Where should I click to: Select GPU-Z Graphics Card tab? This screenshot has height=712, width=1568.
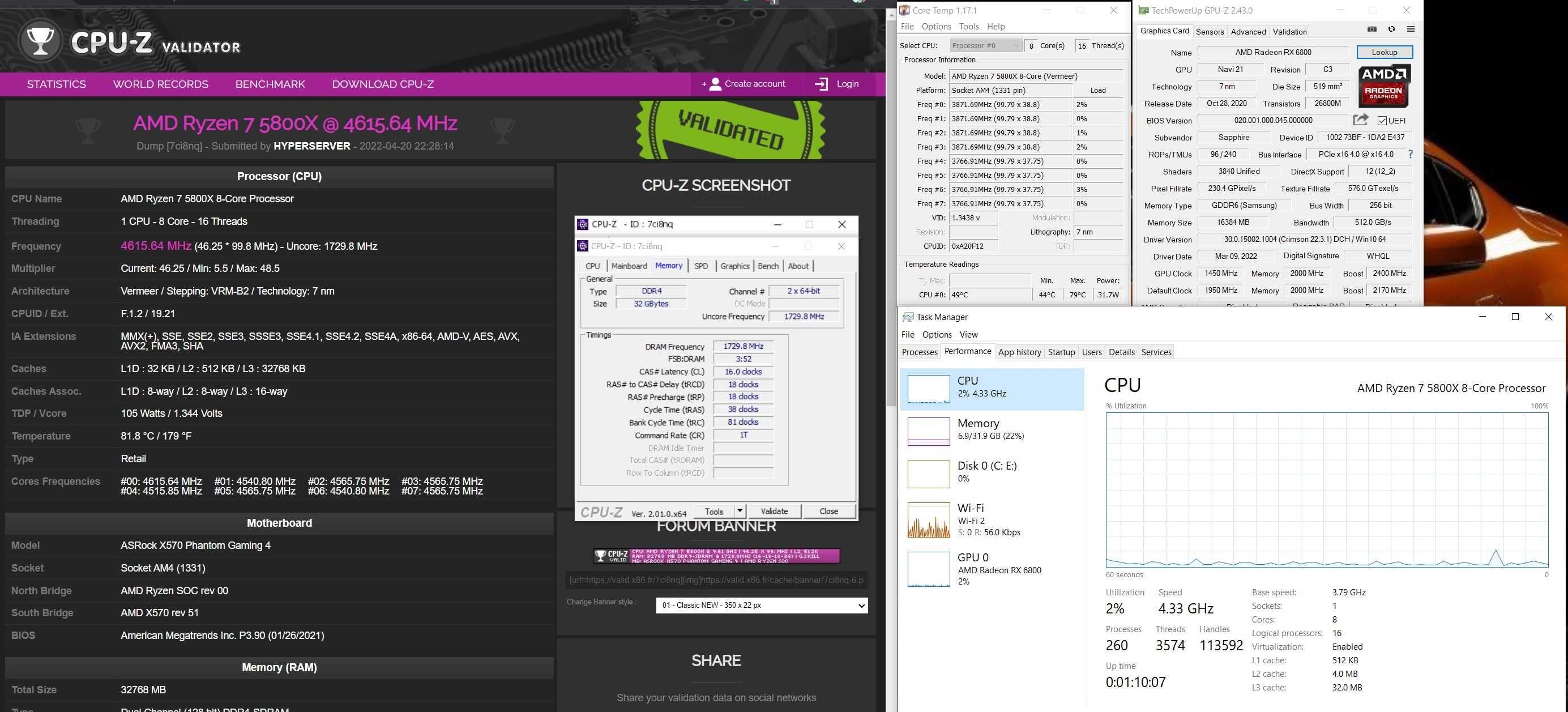(1164, 31)
